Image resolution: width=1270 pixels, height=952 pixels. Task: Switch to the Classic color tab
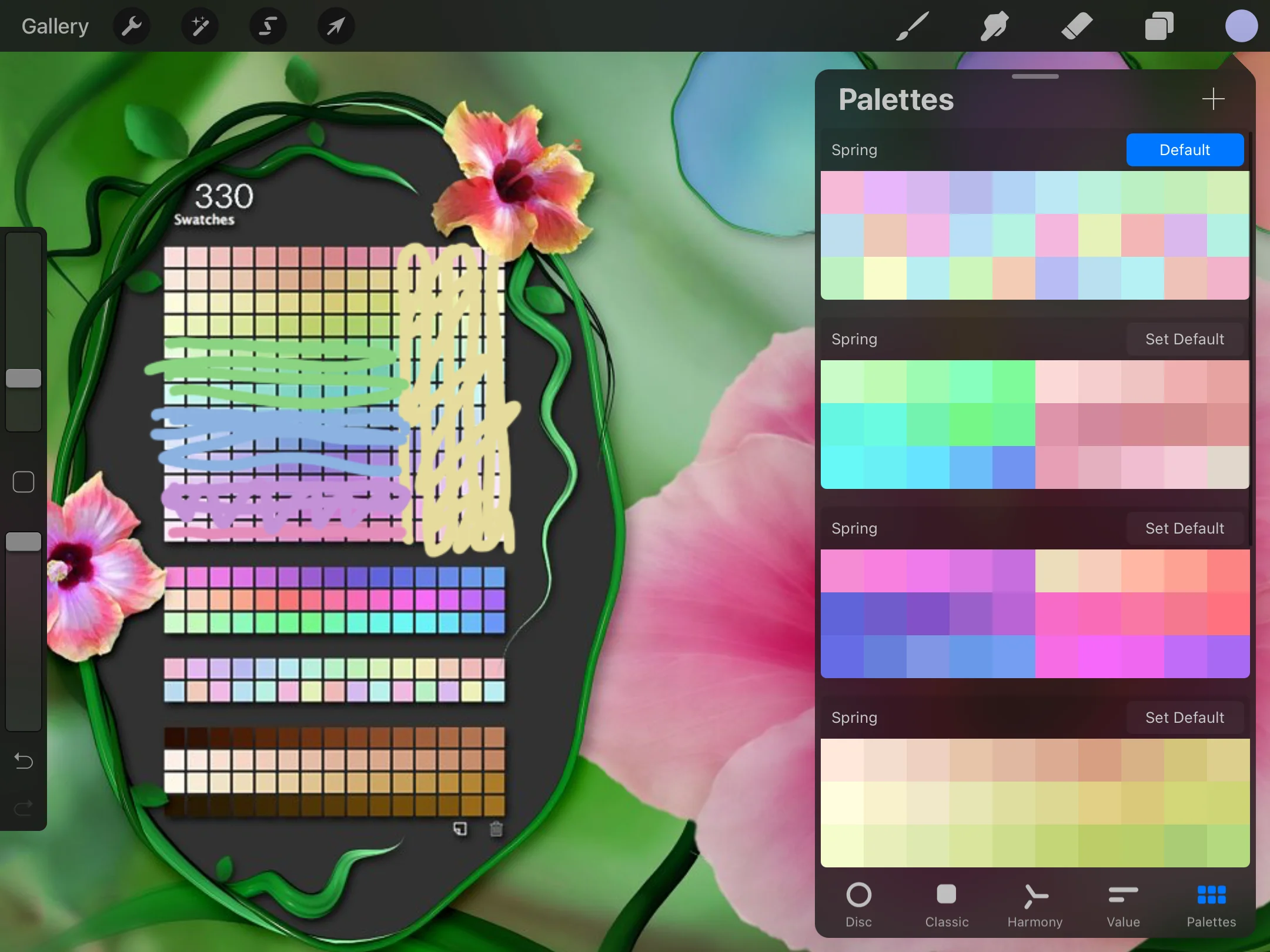coord(947,906)
